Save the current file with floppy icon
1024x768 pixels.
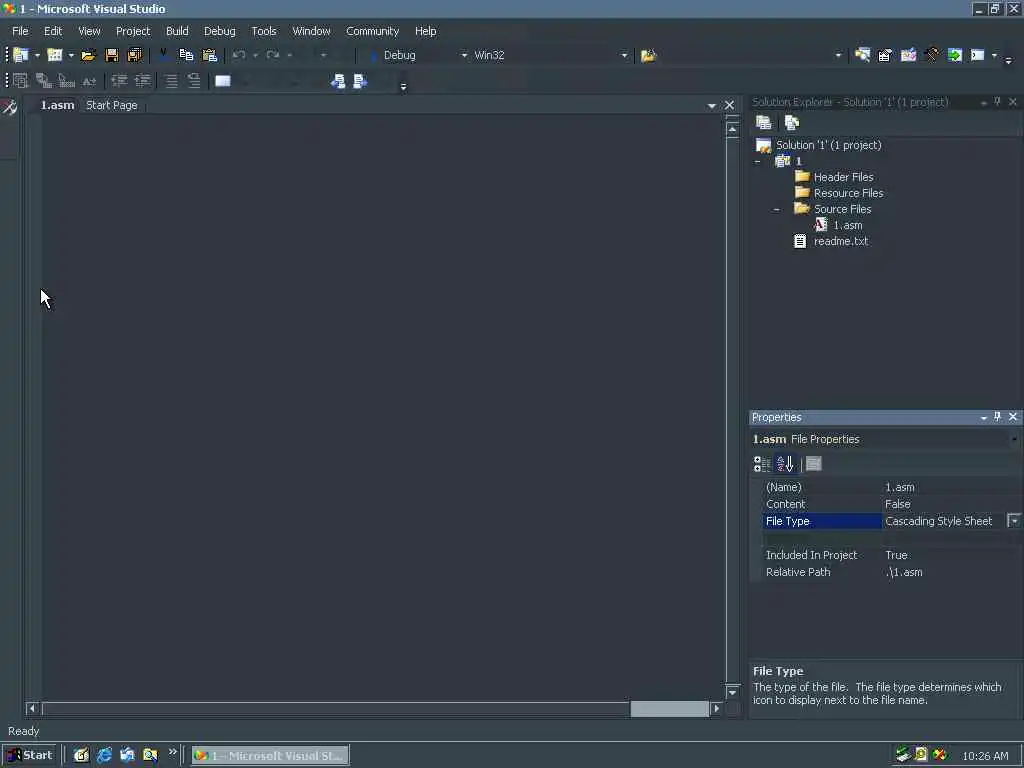click(x=112, y=56)
